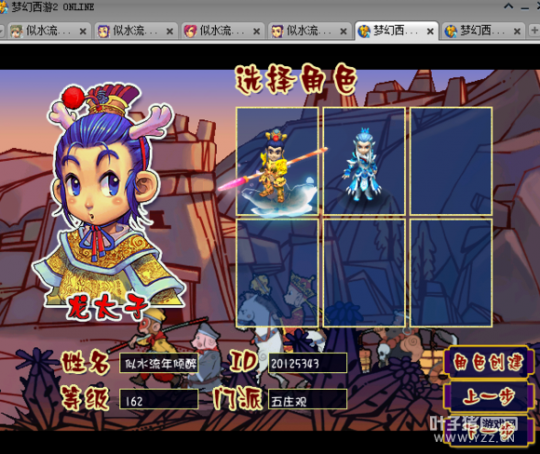Click the collapse chevron in title bar
Viewport: 540px width, 454px height.
pyautogui.click(x=508, y=6)
